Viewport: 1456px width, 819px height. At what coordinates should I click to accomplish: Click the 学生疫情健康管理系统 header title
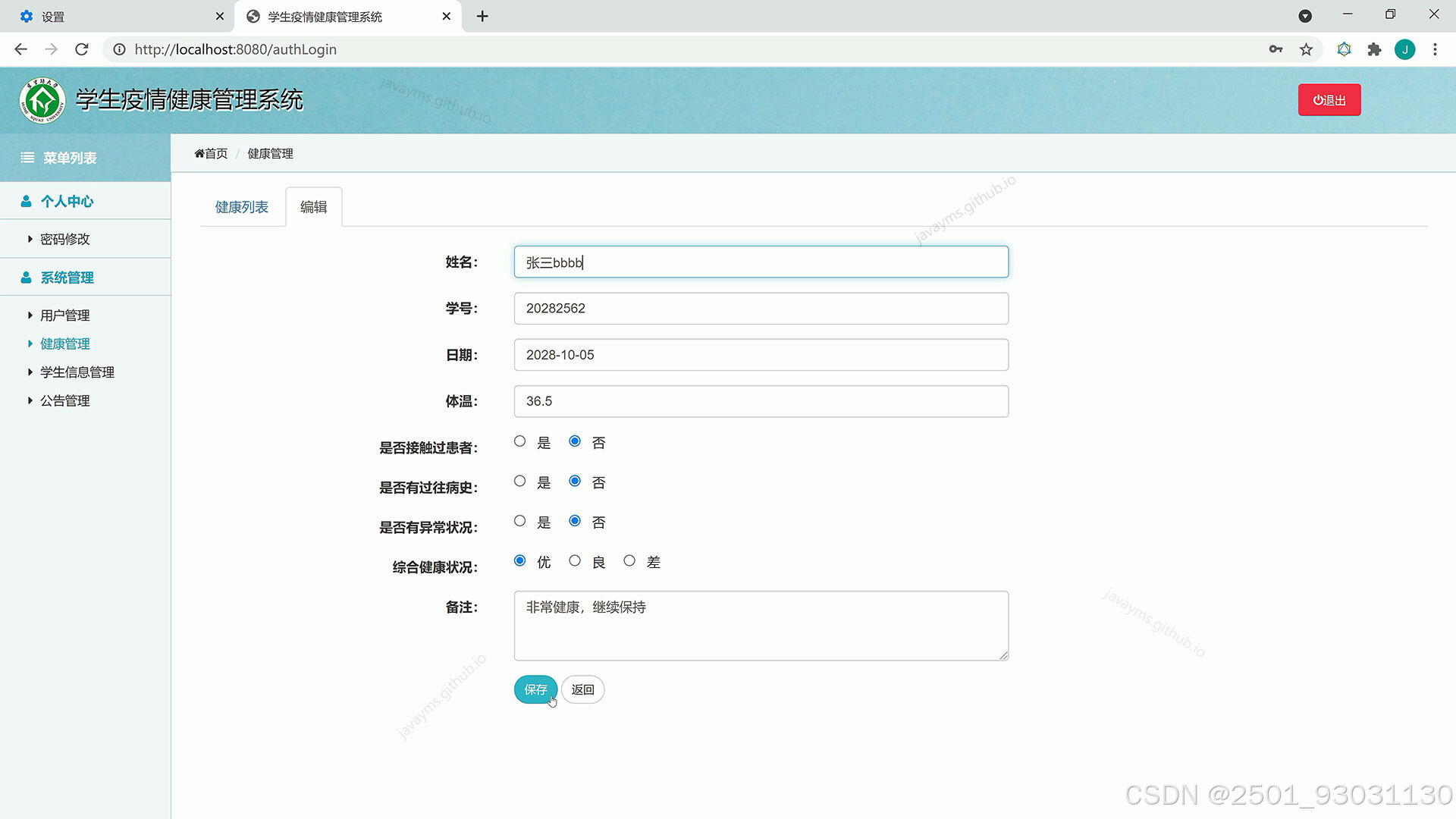(190, 100)
